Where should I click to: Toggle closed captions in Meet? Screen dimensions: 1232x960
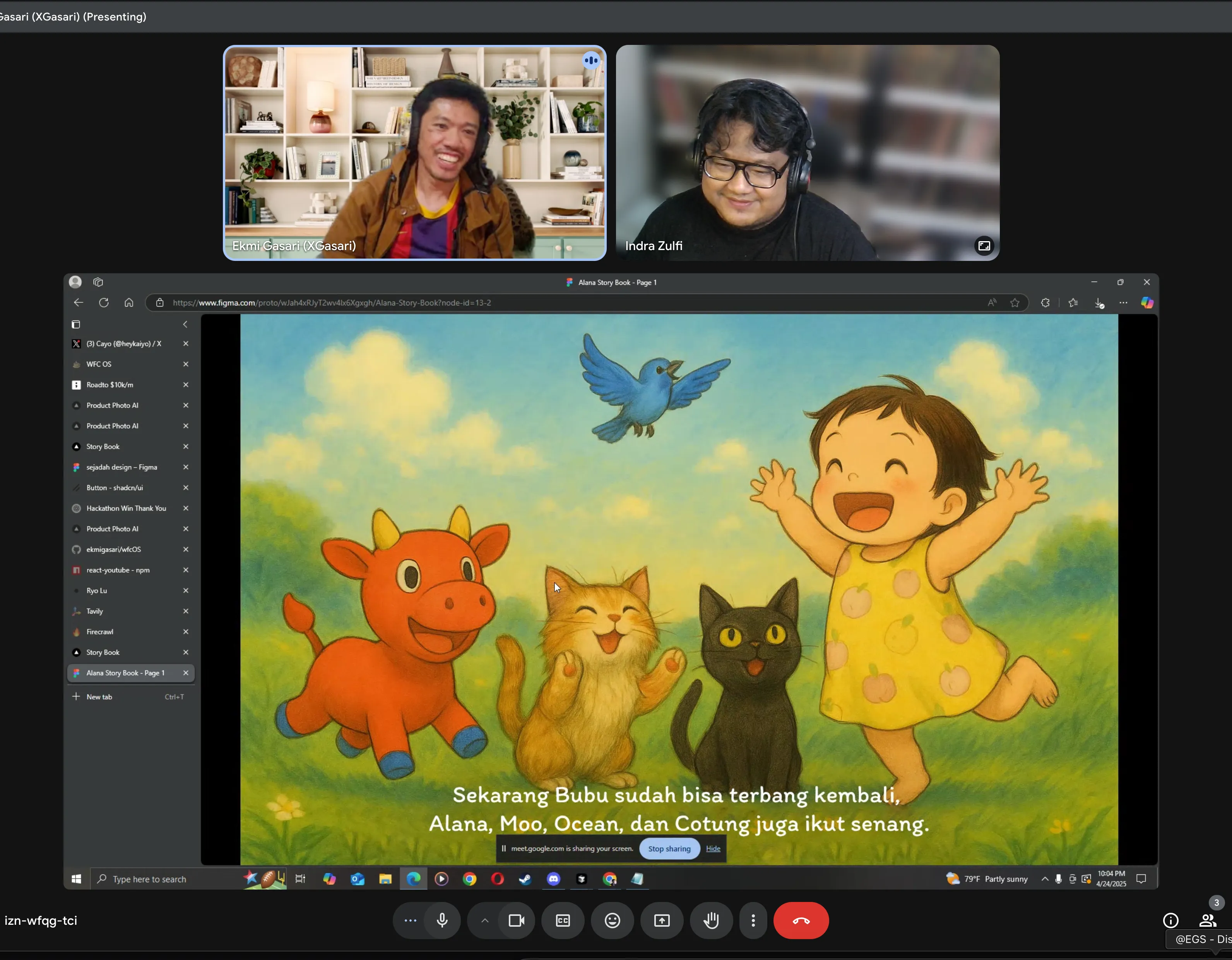(563, 921)
